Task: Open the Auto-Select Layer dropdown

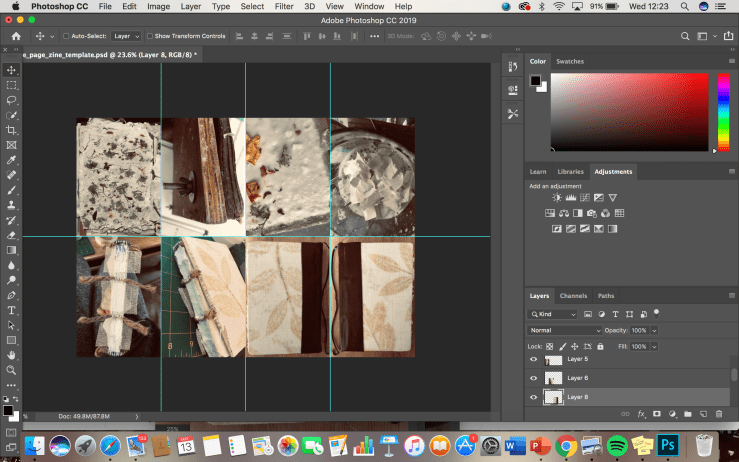Action: tap(127, 36)
